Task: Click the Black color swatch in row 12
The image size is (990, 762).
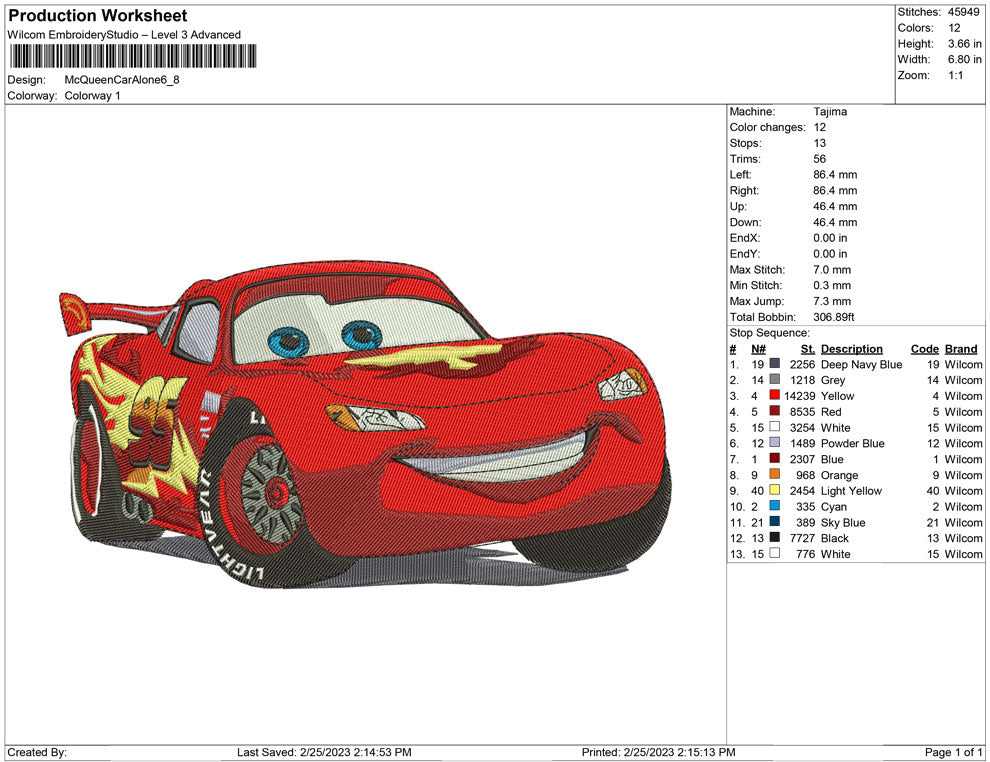Action: 775,537
